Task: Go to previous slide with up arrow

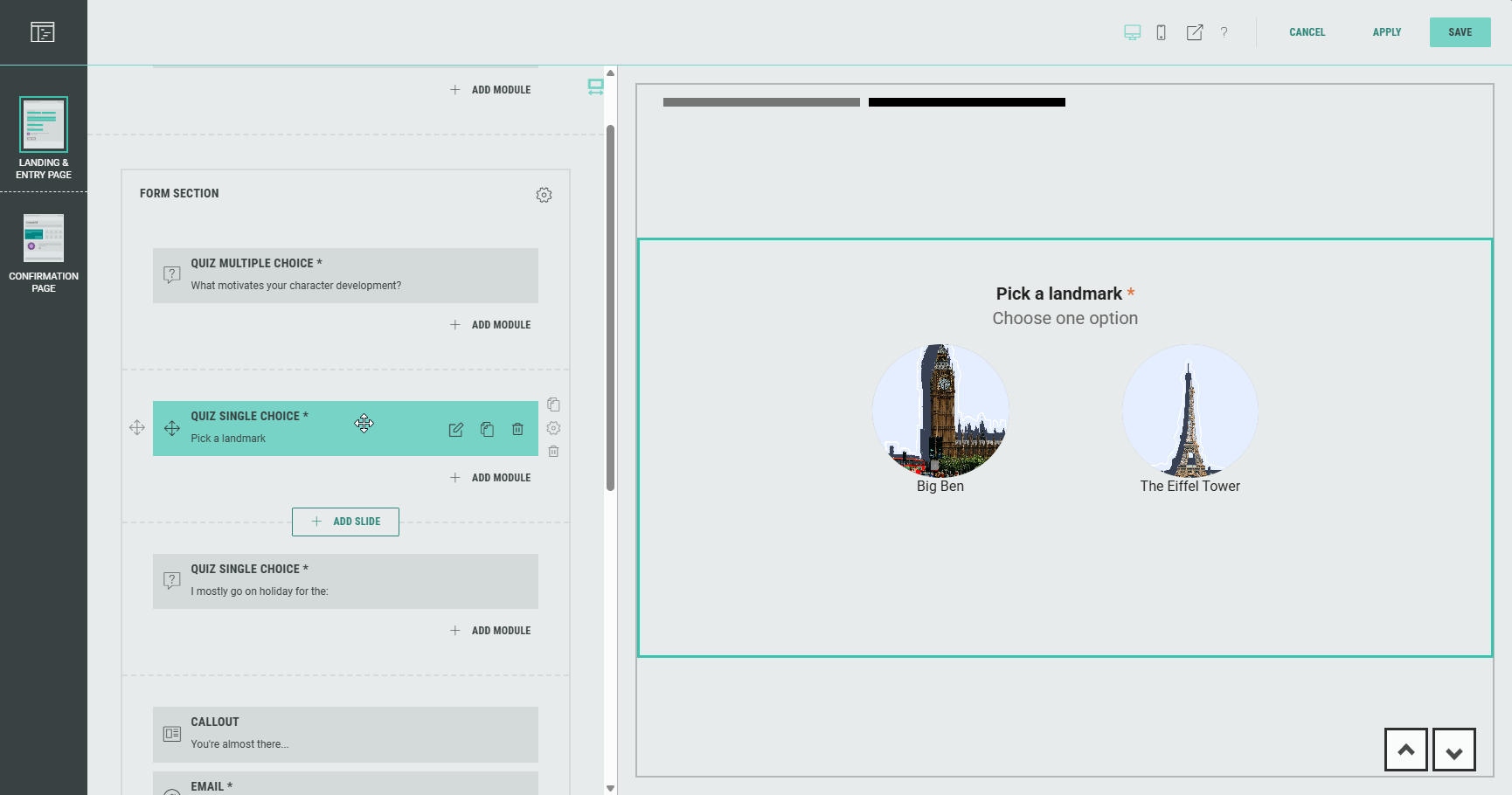Action: [x=1405, y=750]
